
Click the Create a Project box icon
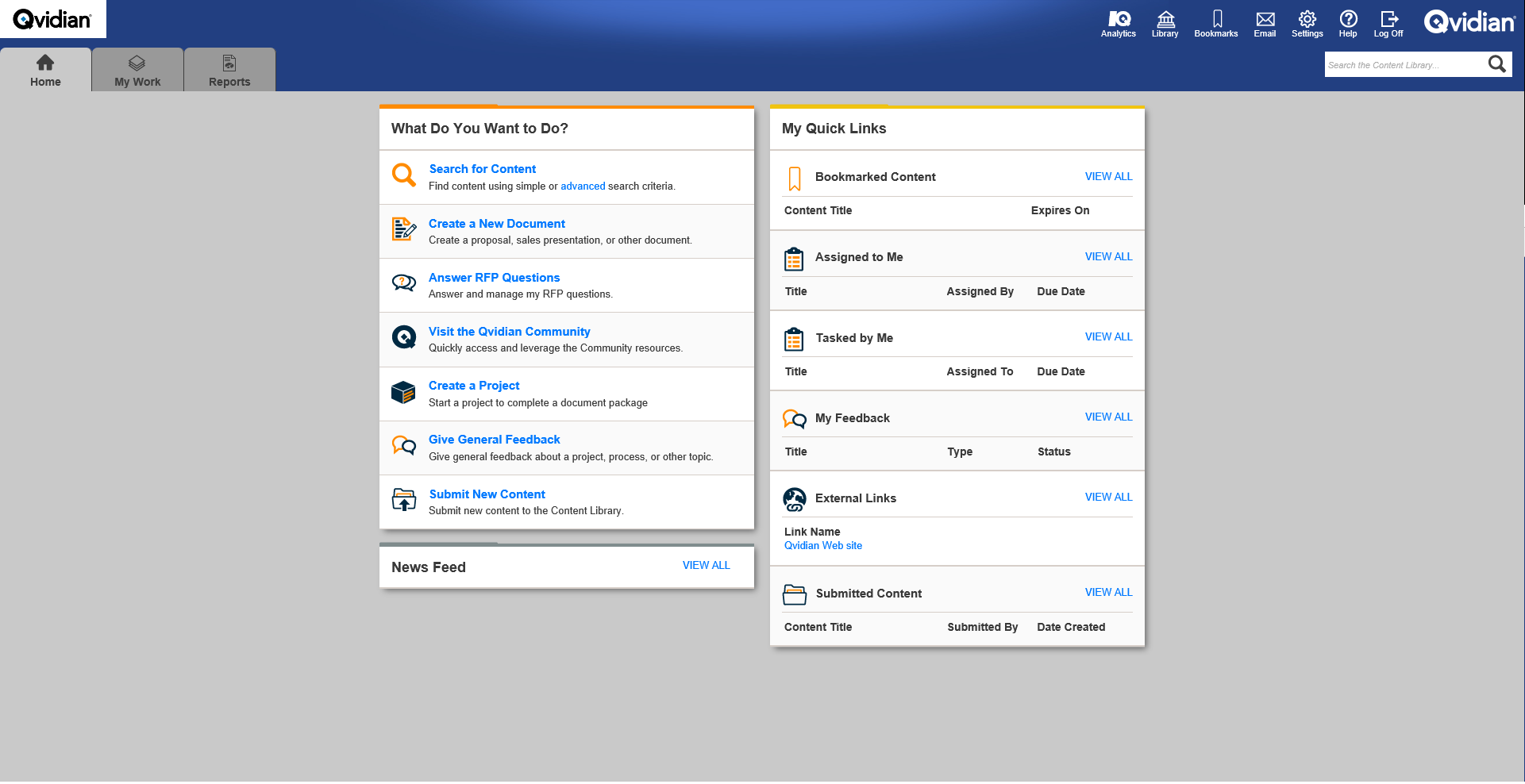pos(403,392)
